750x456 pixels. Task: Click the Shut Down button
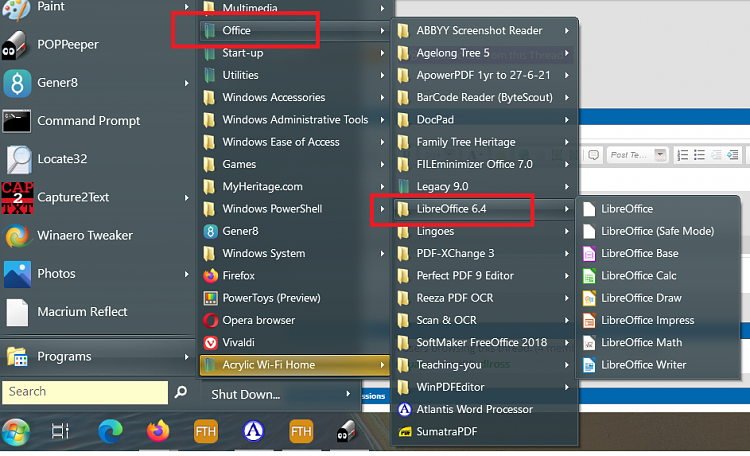pos(246,394)
